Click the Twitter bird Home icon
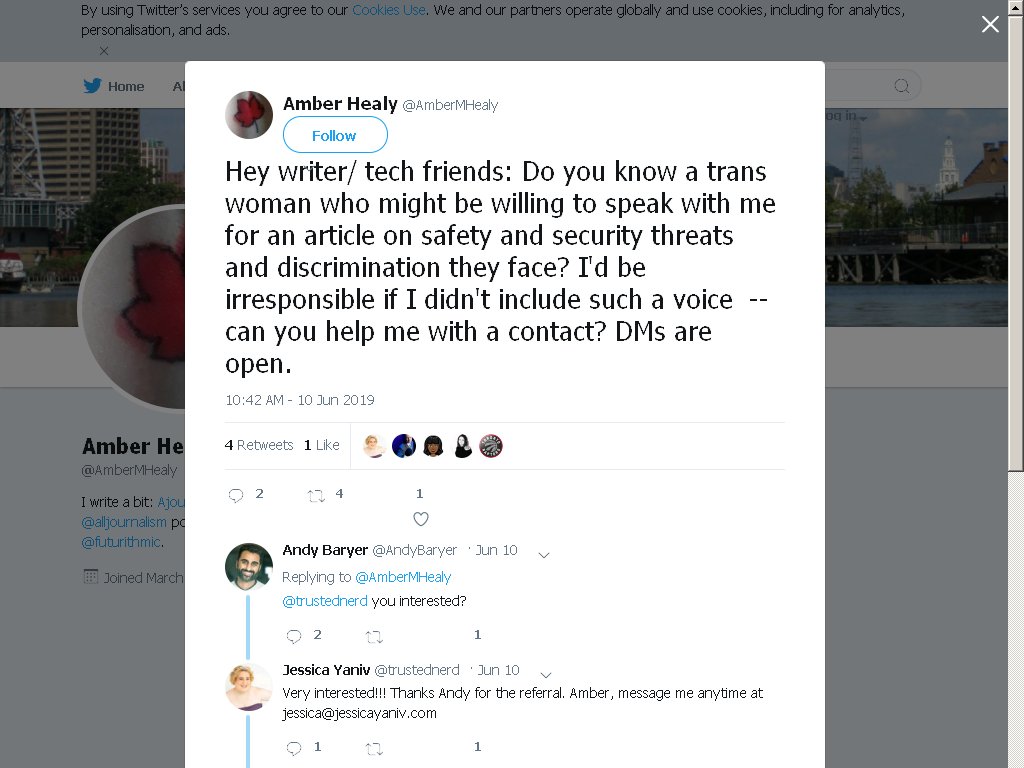Screen dimensions: 1024x768 coord(93,86)
